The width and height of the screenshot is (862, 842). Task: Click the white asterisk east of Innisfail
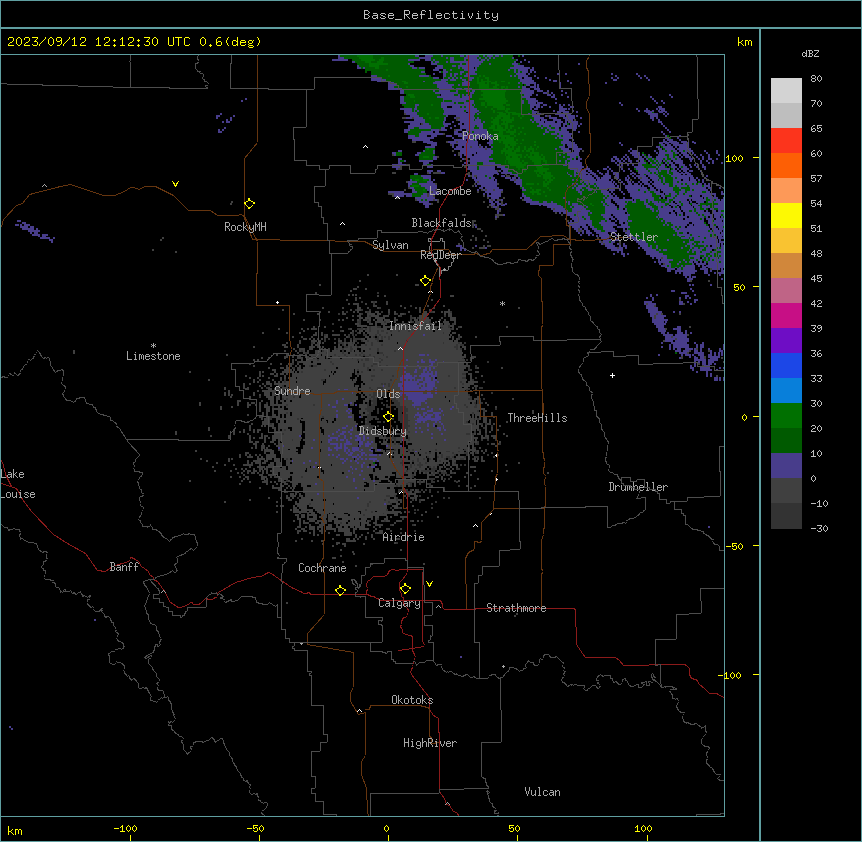coord(502,303)
